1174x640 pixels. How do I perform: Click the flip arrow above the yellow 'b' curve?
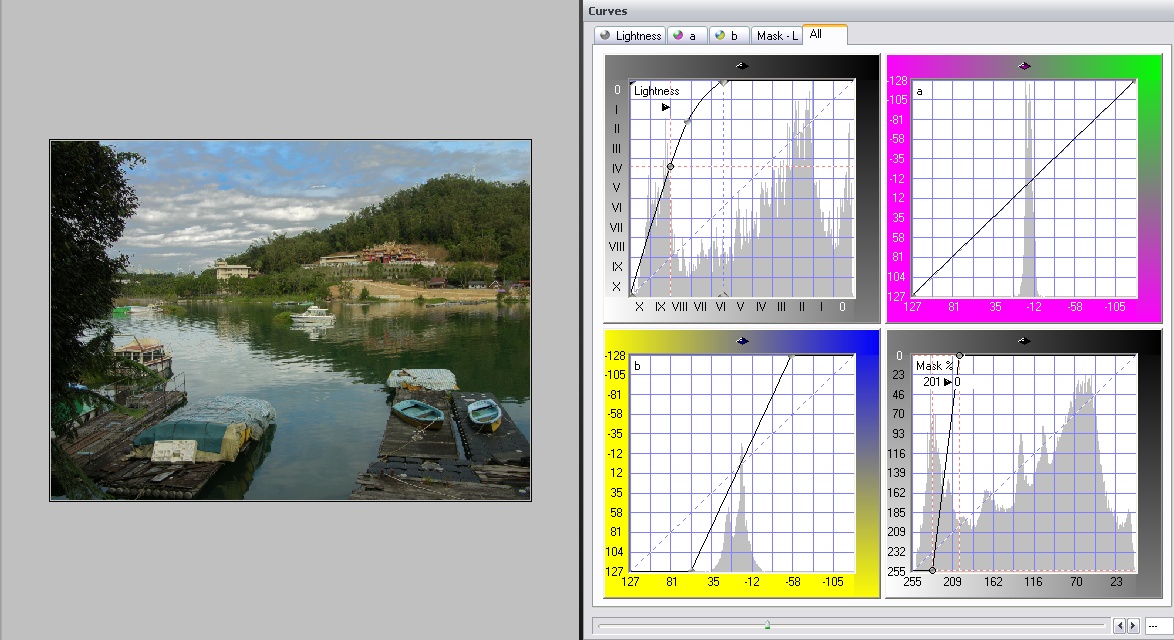tap(742, 341)
